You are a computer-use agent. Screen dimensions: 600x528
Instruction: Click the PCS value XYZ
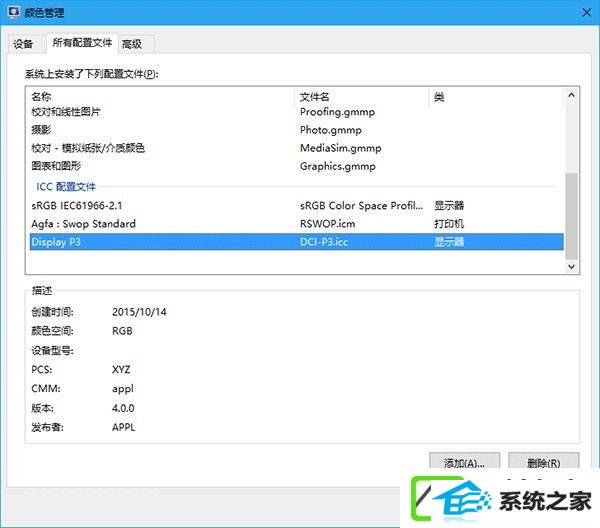point(121,370)
